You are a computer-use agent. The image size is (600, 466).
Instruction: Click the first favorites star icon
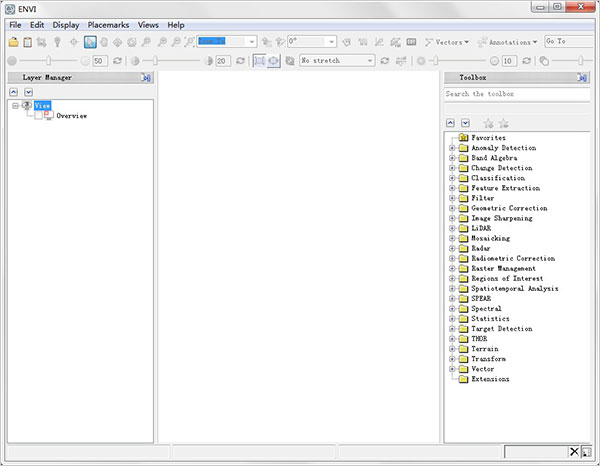[x=488, y=124]
